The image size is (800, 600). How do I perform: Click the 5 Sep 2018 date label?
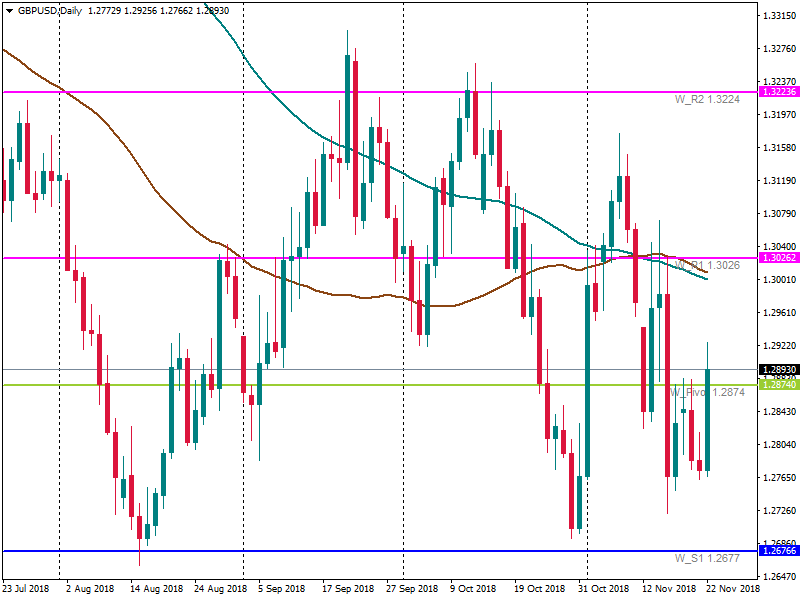point(280,589)
